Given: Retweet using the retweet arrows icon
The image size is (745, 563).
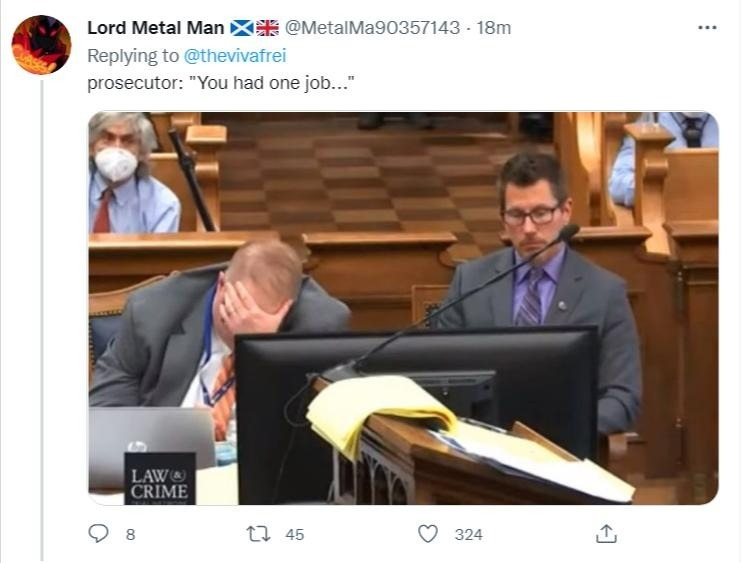Looking at the screenshot, I should (259, 534).
